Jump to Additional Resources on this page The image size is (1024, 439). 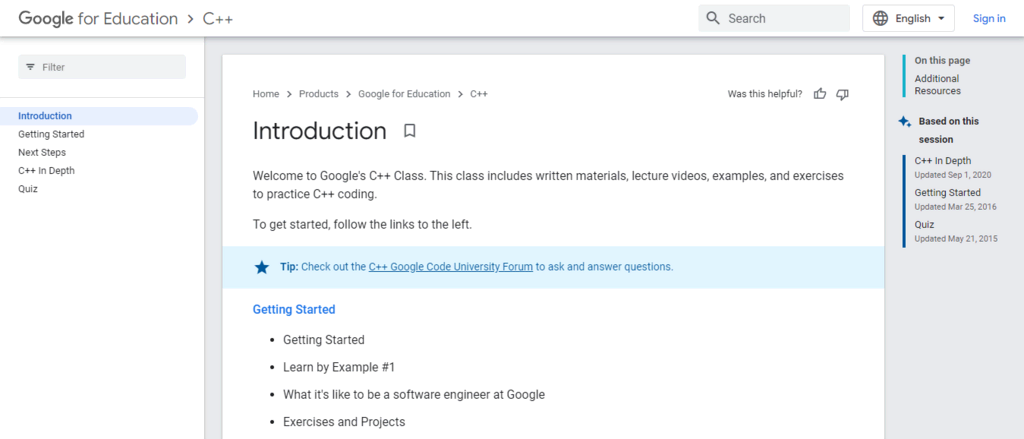937,85
